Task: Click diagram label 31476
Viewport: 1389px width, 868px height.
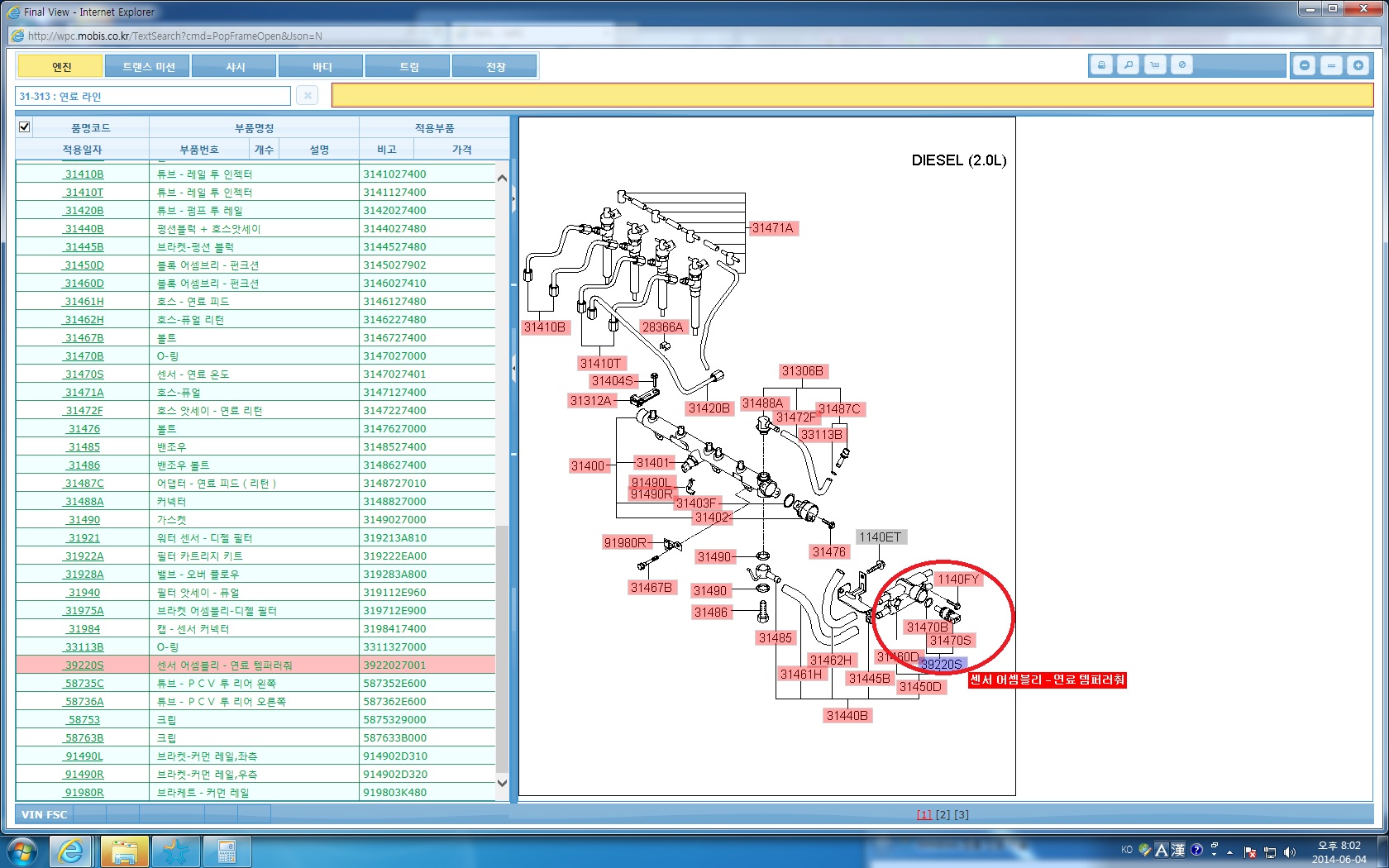Action: pyautogui.click(x=829, y=552)
